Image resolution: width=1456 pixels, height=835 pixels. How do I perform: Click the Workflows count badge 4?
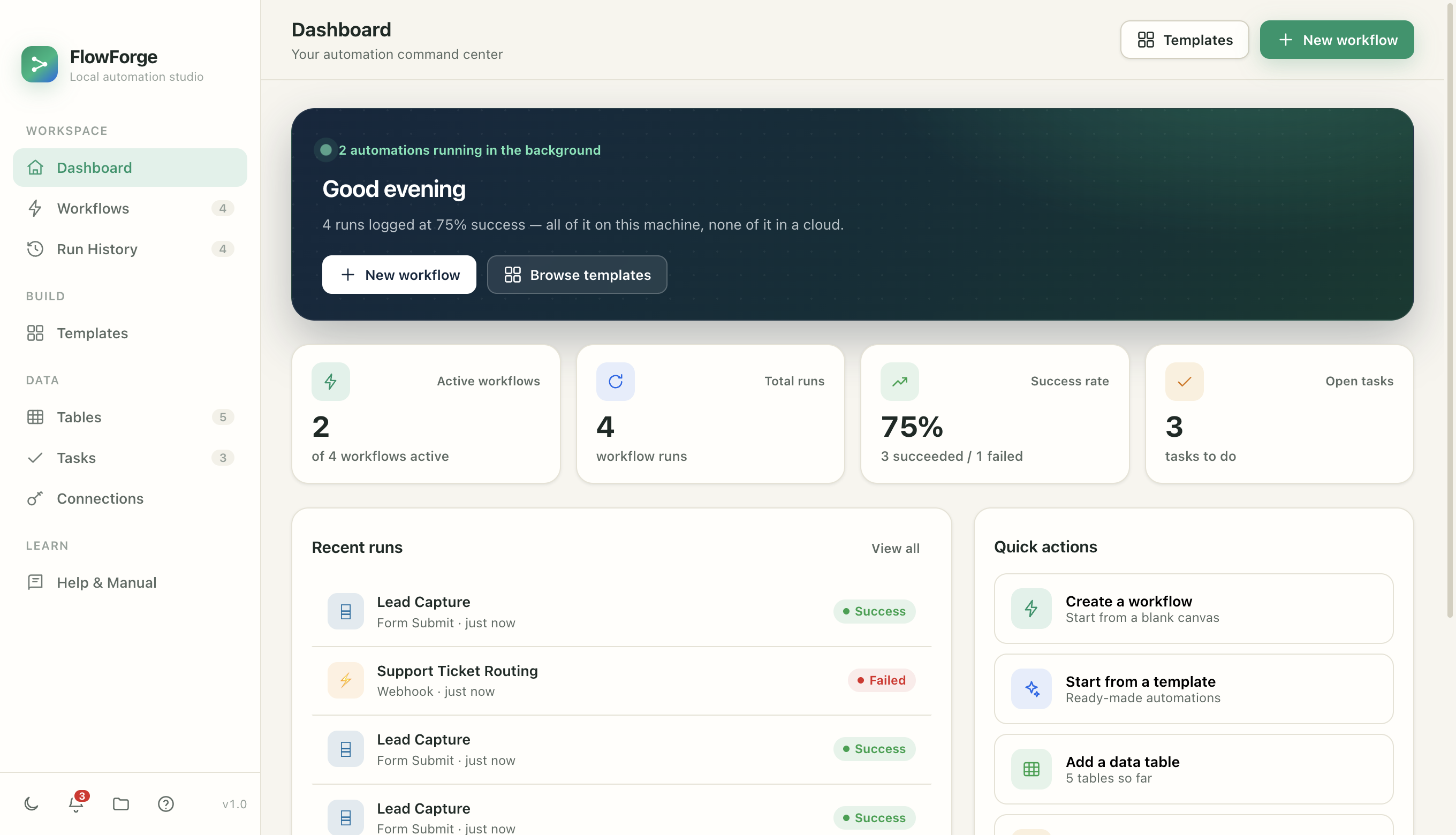(223, 208)
